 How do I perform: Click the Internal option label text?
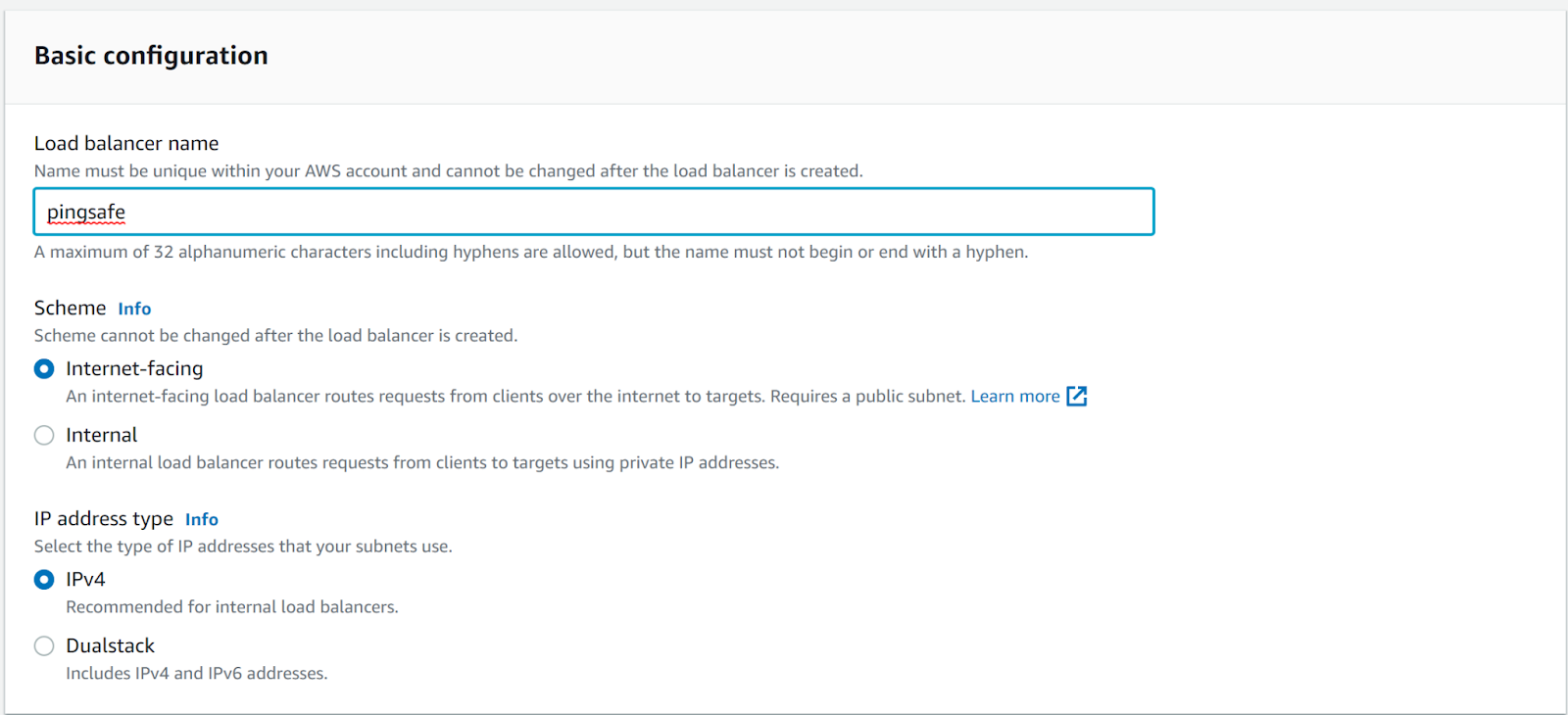click(101, 435)
